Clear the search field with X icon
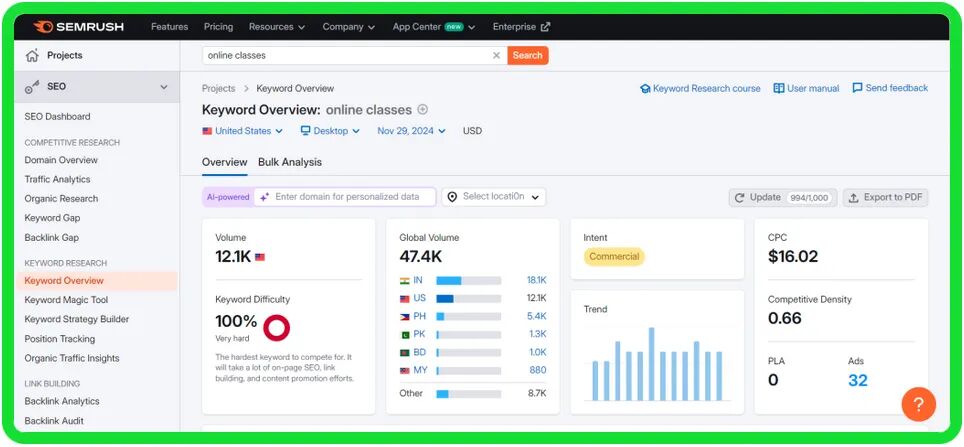The image size is (964, 447). coord(496,56)
